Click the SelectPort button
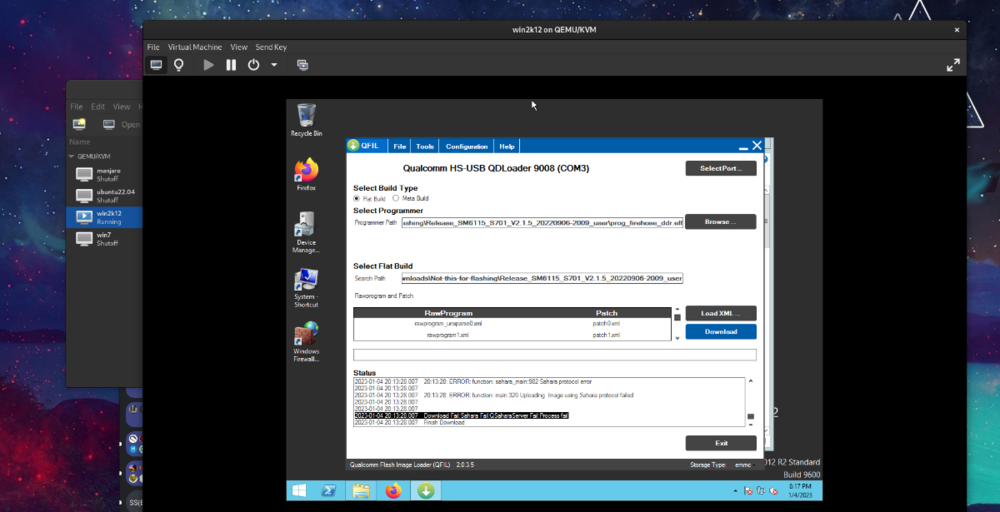 click(x=721, y=168)
